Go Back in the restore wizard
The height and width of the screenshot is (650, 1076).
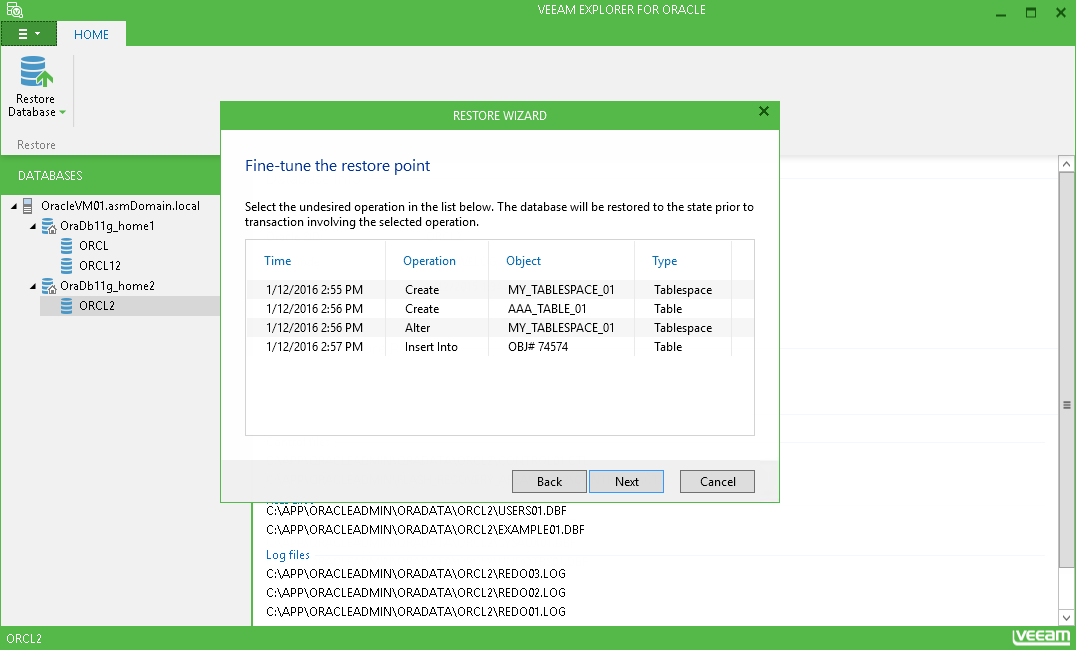point(549,481)
